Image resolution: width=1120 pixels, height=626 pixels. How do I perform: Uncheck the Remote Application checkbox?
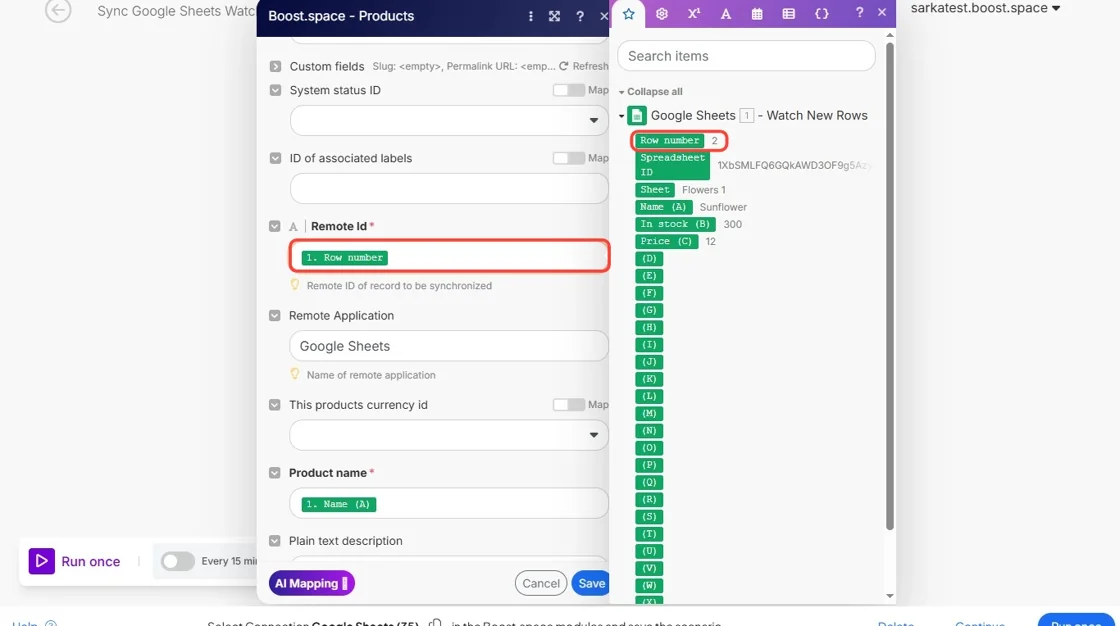click(274, 315)
